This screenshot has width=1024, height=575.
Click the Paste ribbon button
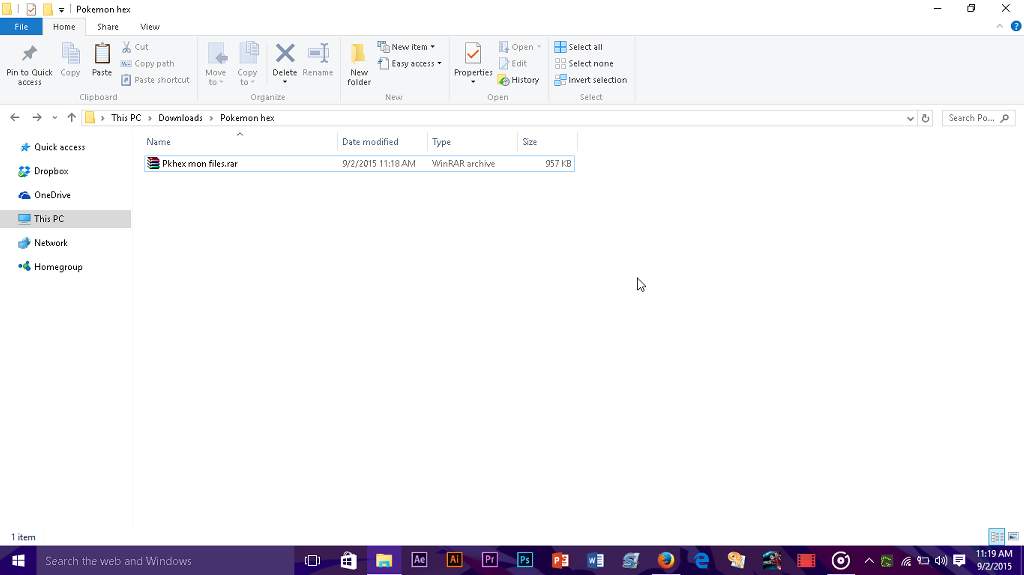[x=102, y=60]
